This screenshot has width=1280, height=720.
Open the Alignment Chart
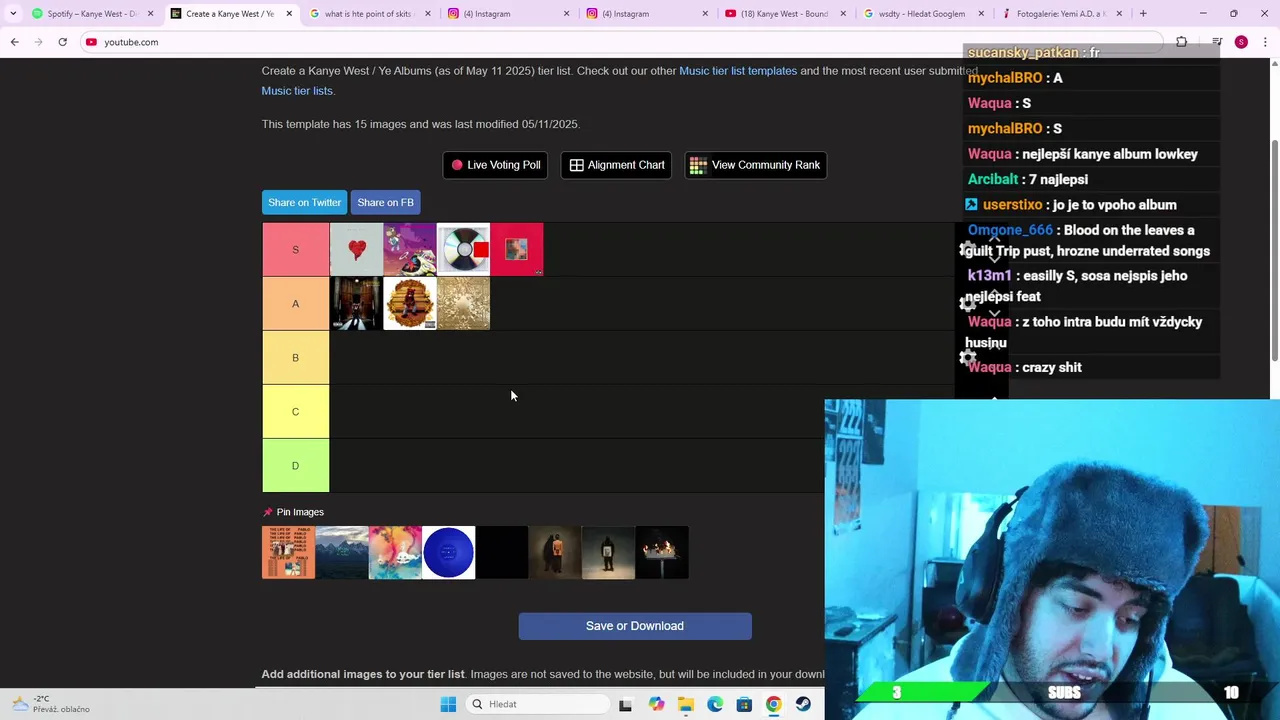click(616, 165)
